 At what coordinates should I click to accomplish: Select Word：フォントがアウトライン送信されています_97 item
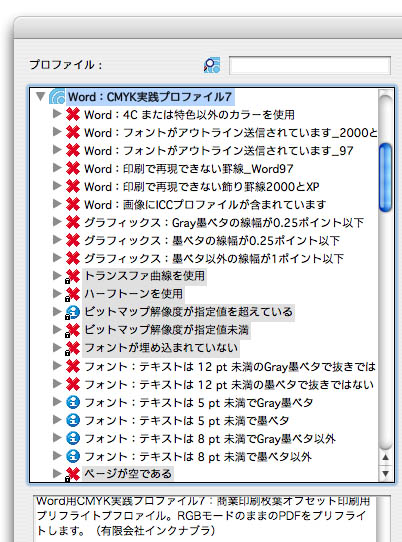pos(218,151)
